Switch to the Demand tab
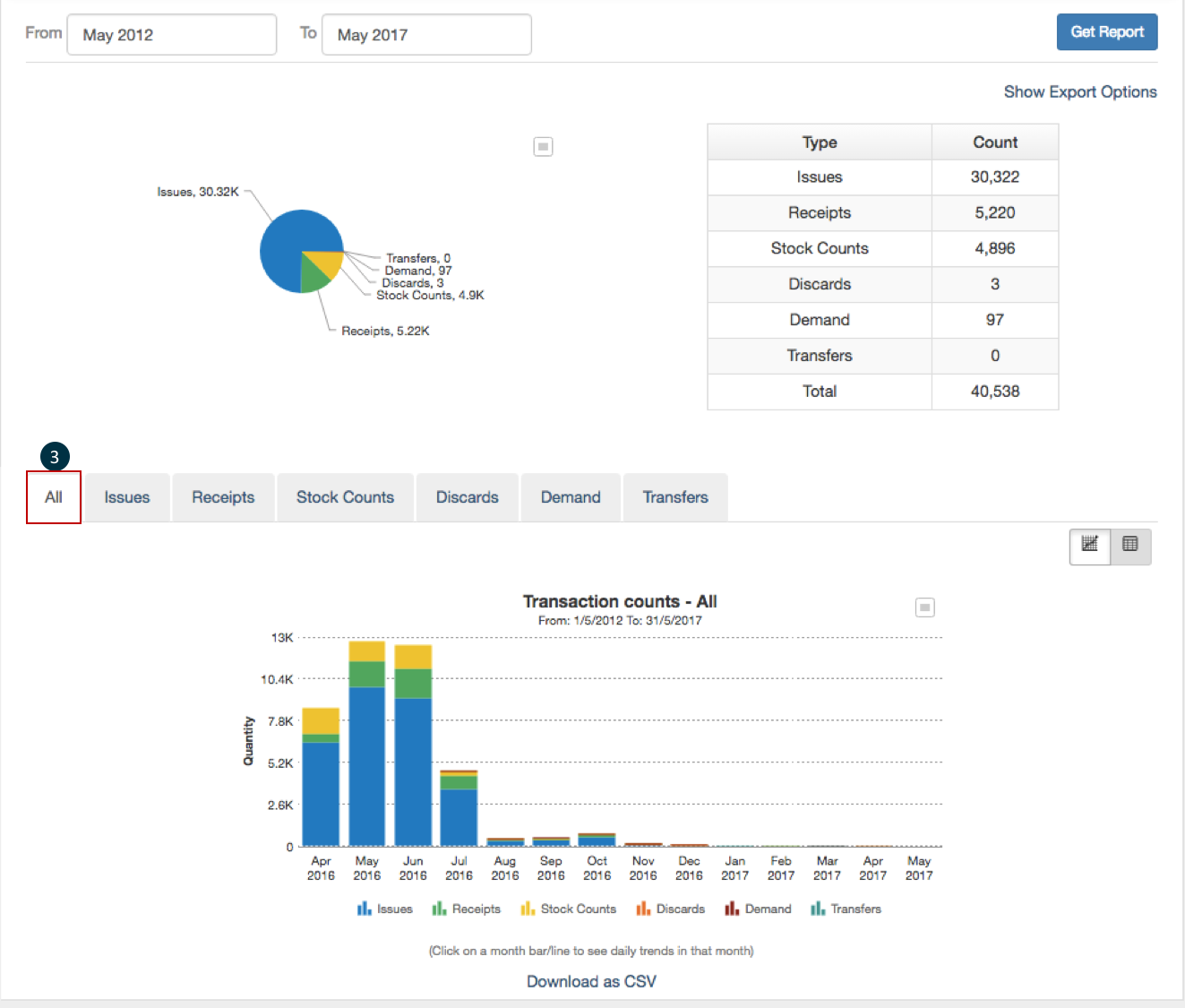 click(x=571, y=497)
